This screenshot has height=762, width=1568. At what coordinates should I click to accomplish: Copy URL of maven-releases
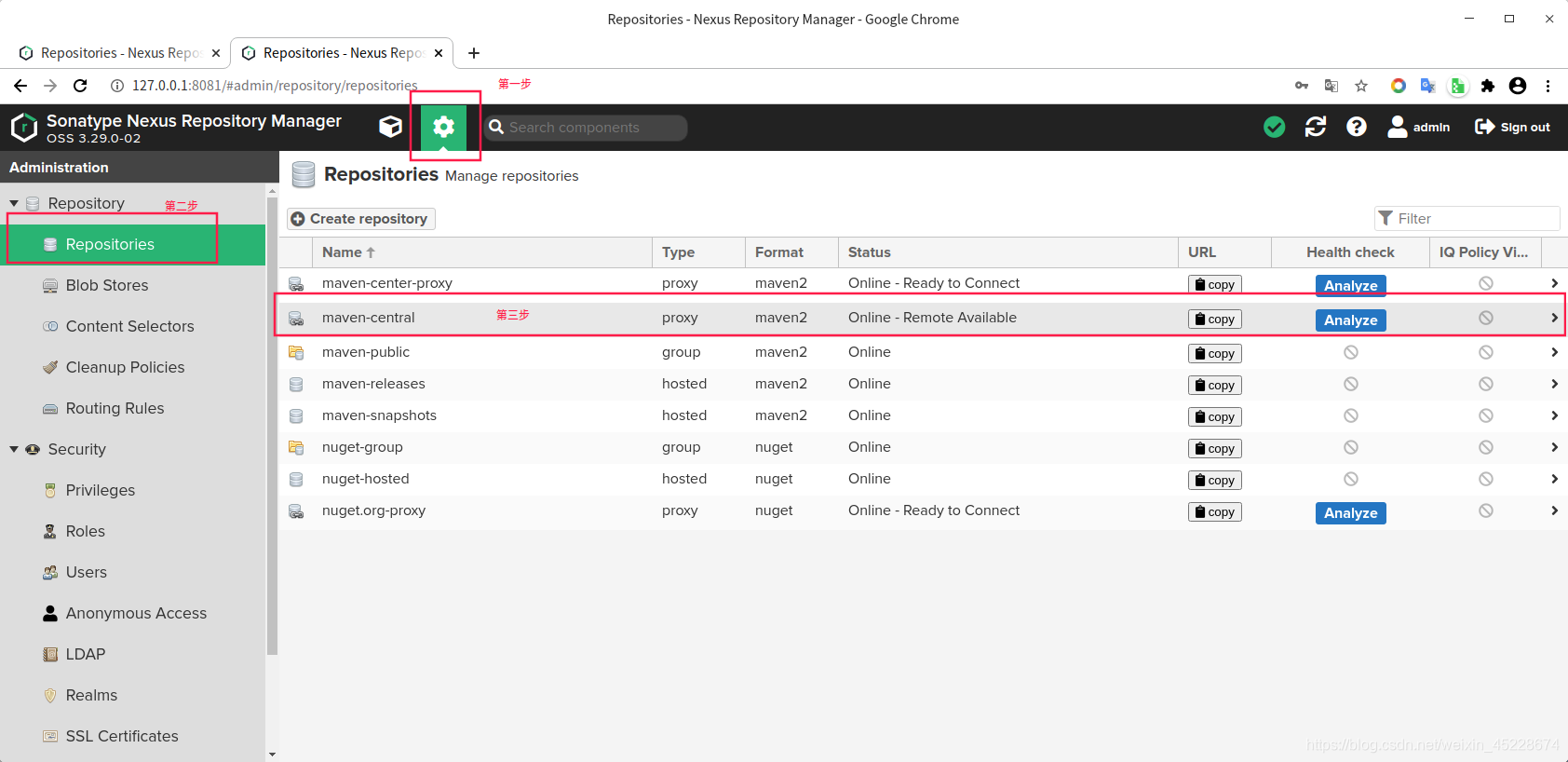pos(1214,385)
